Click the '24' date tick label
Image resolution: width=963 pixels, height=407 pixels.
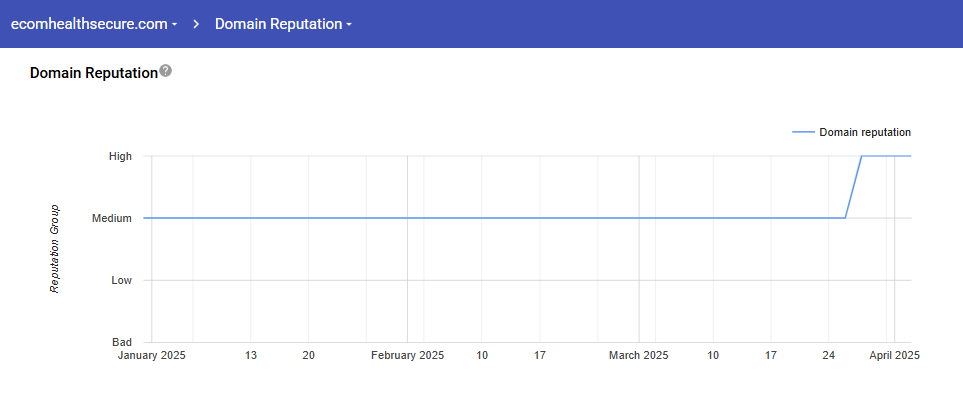pos(829,355)
